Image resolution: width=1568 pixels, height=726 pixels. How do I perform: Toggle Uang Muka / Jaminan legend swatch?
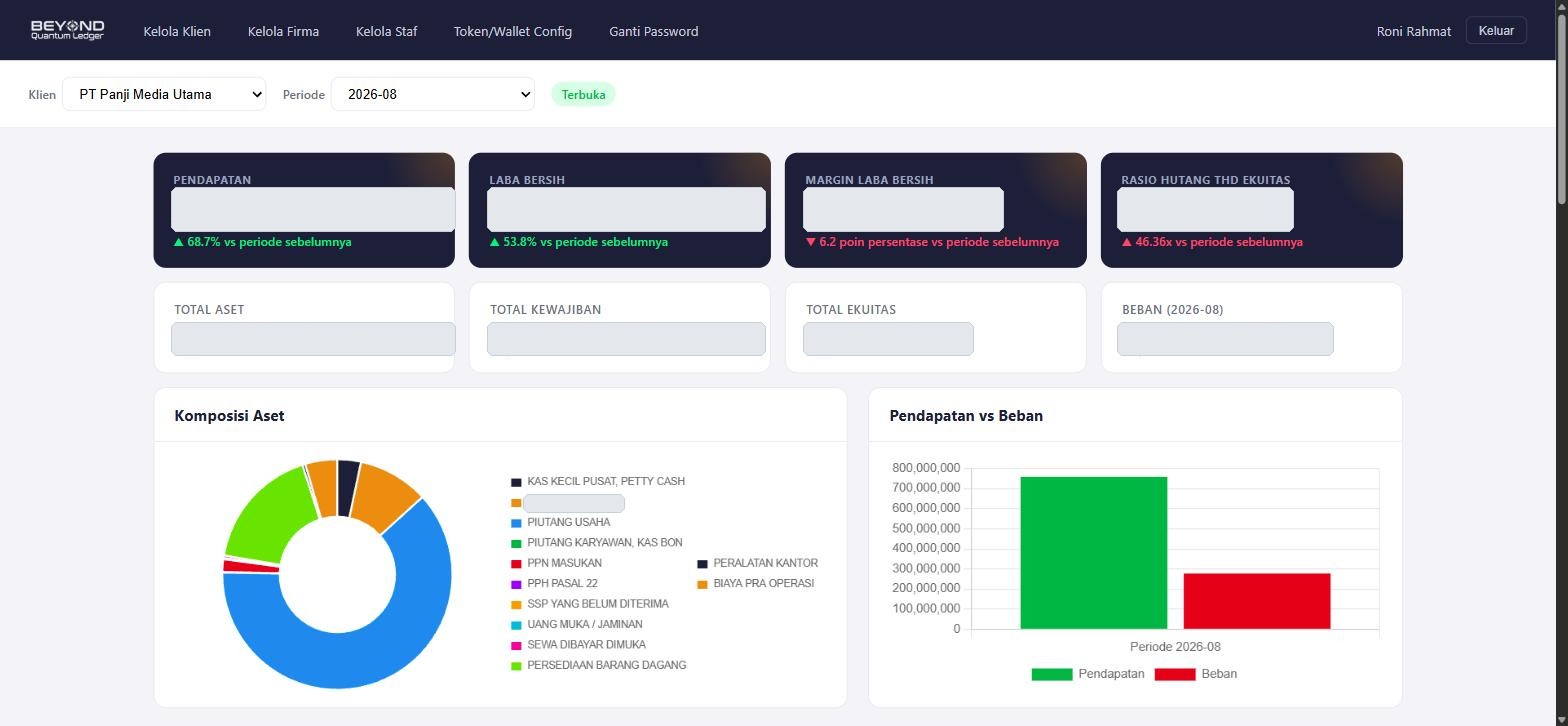(516, 625)
